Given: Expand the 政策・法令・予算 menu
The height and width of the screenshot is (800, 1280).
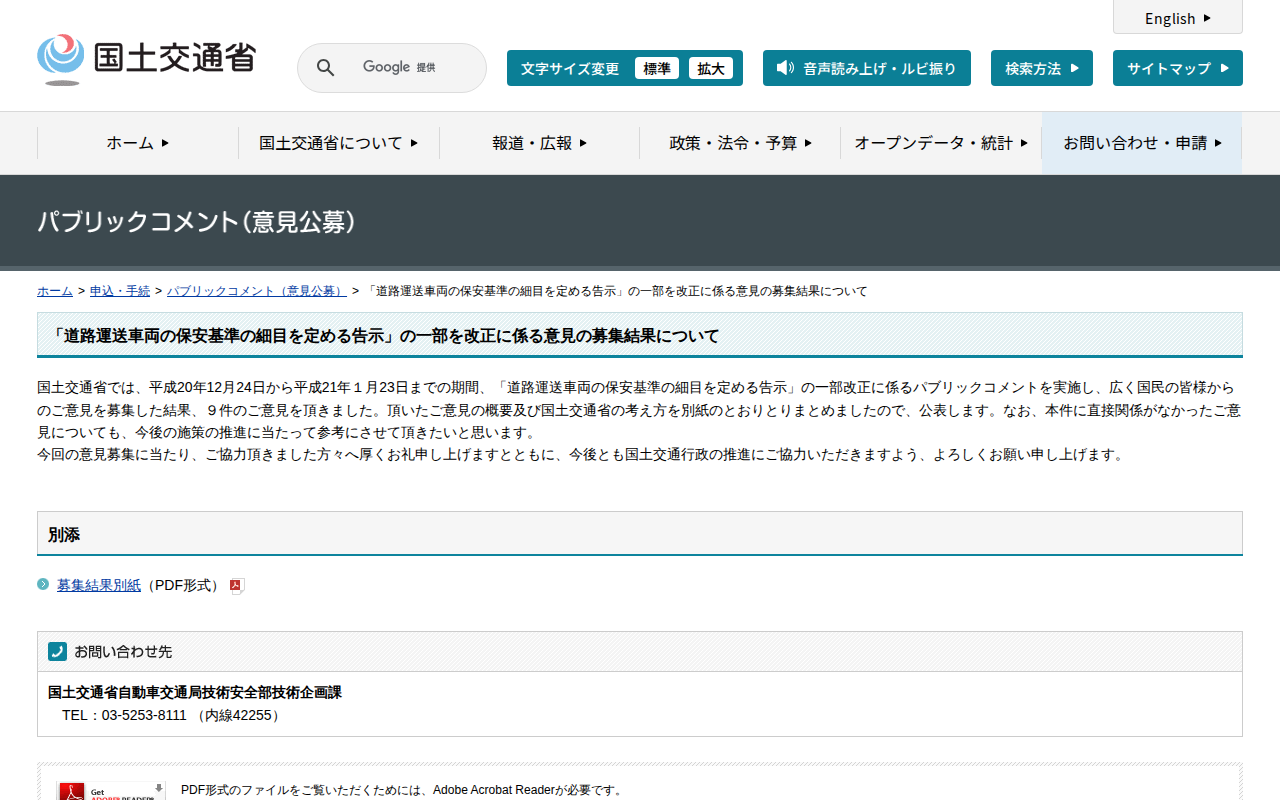Looking at the screenshot, I should point(740,143).
